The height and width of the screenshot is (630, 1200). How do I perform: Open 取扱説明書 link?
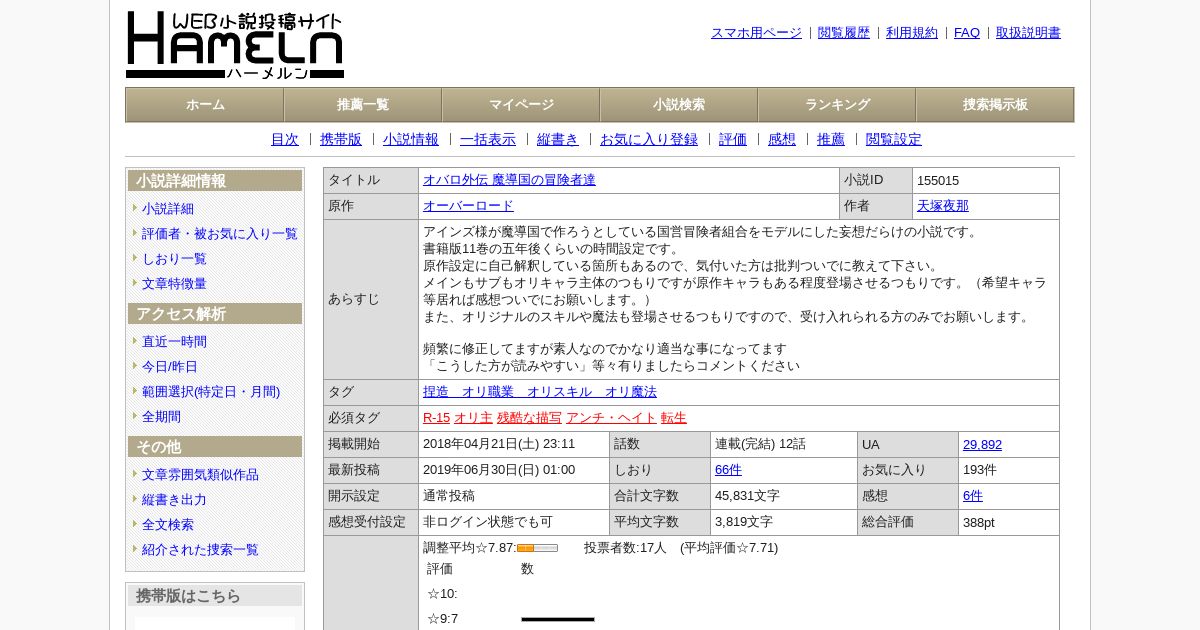pyautogui.click(x=1028, y=33)
